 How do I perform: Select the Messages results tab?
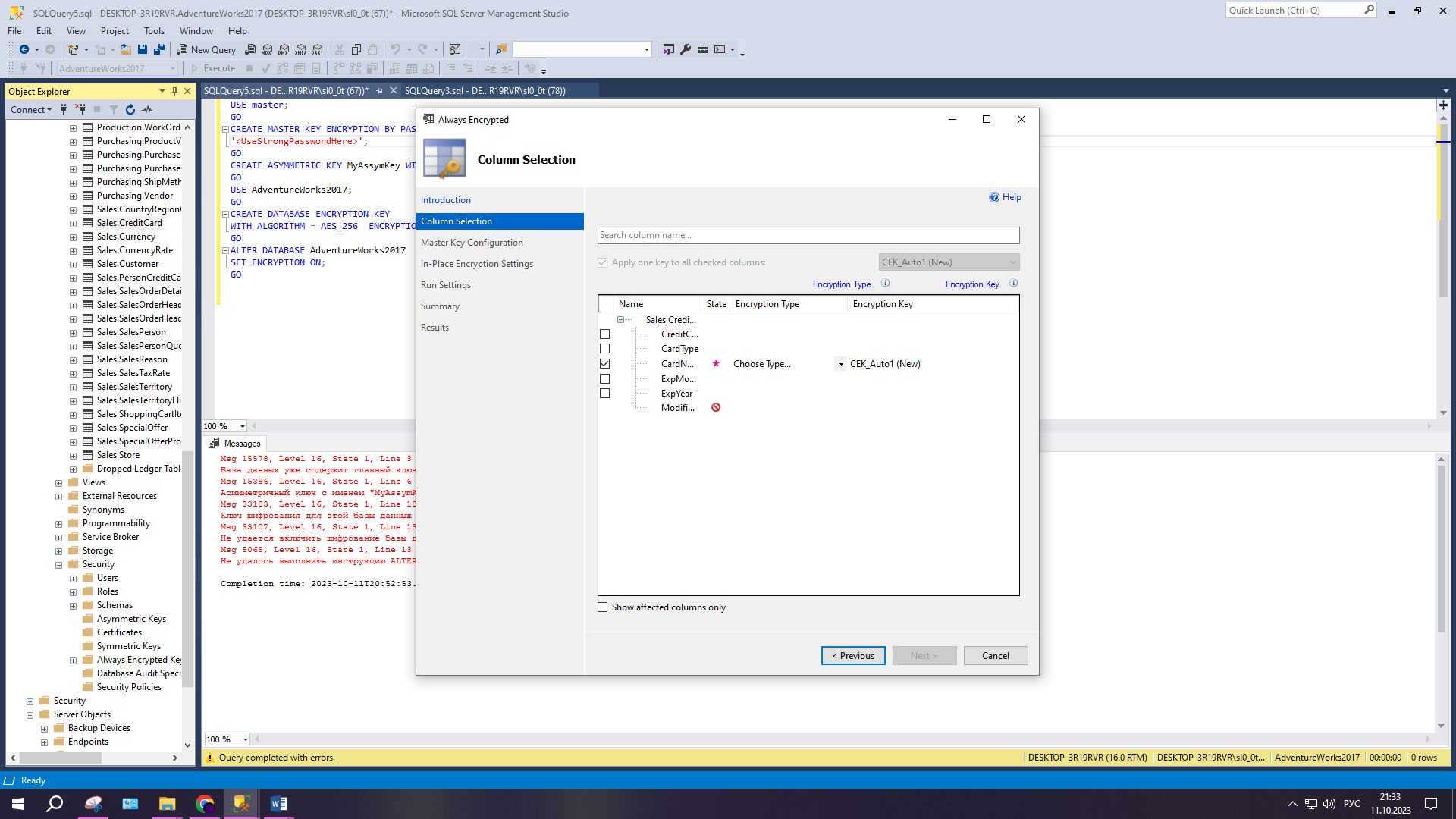click(234, 444)
